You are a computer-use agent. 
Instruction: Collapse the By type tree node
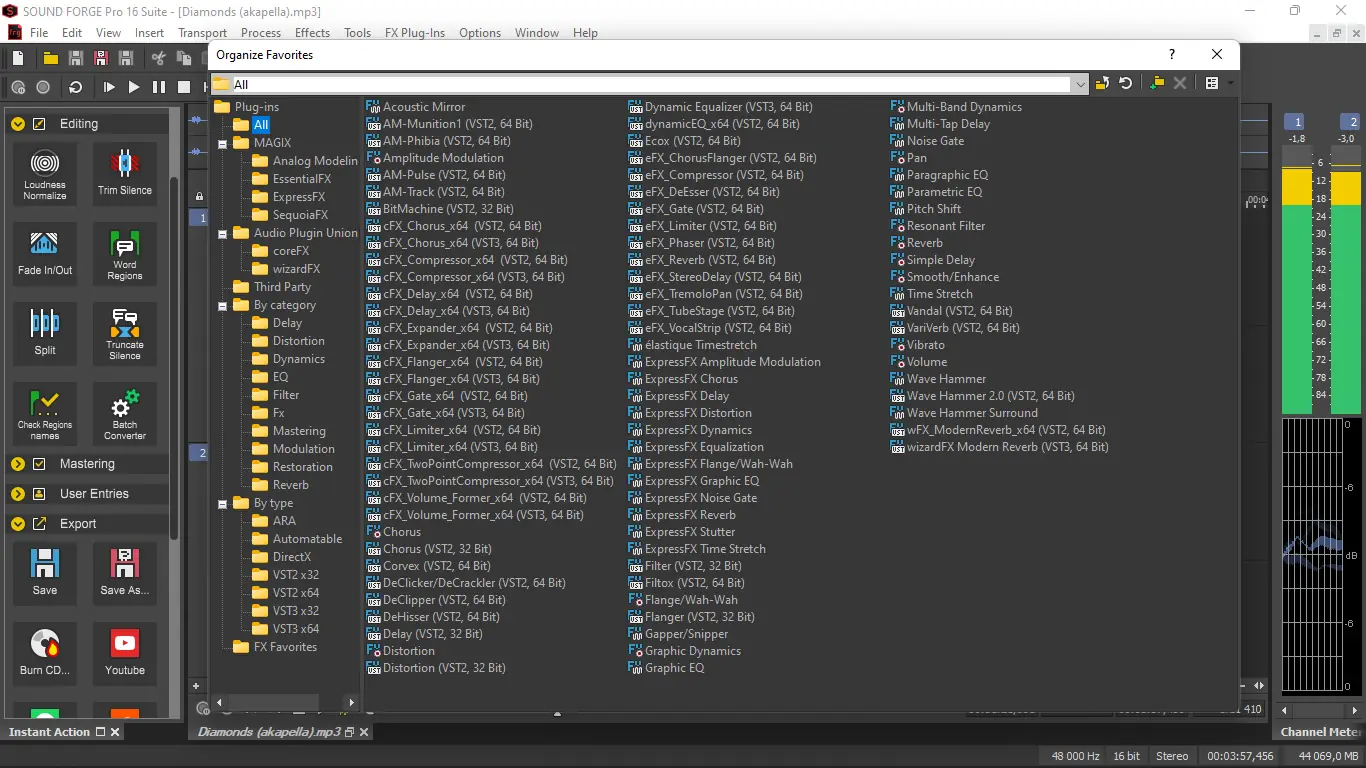pos(222,504)
